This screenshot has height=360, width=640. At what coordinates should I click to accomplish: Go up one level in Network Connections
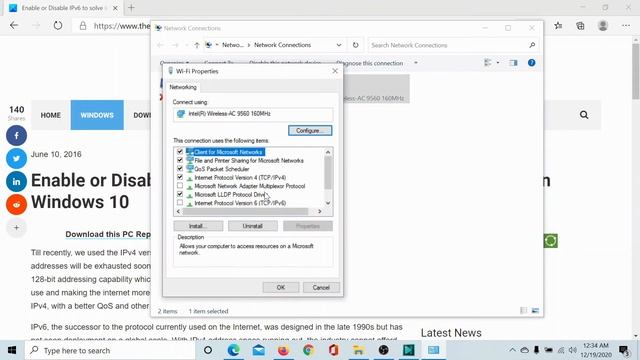point(197,45)
